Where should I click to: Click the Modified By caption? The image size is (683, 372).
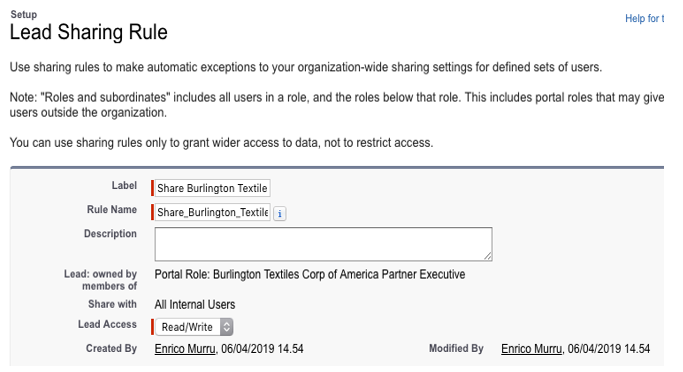[x=456, y=348]
